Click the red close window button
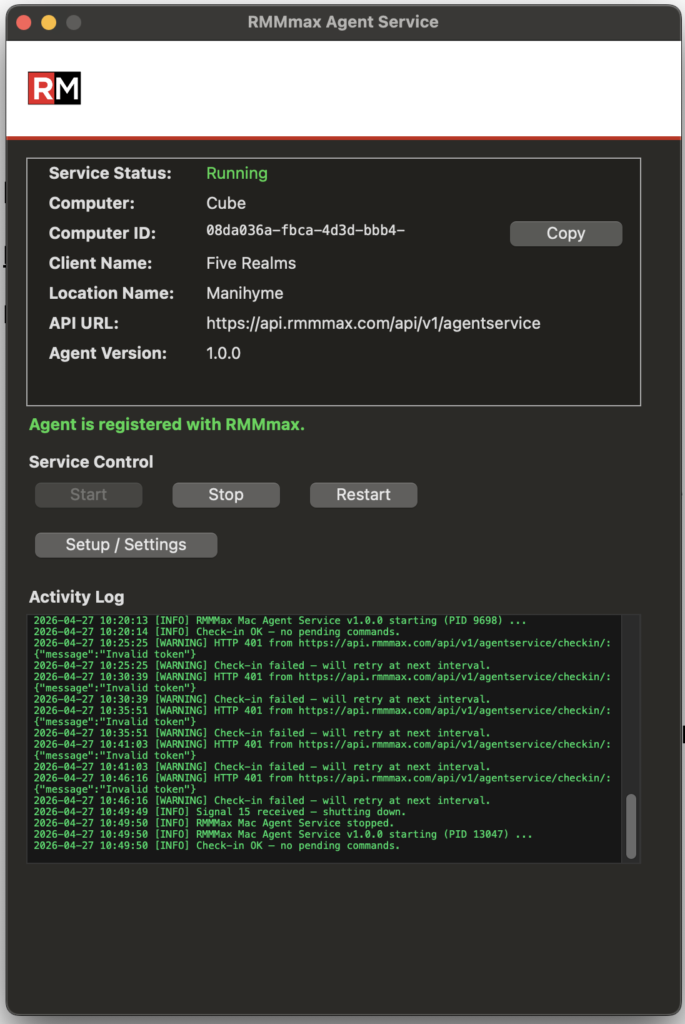Screen dimensions: 685x1024 pyautogui.click(x=24, y=22)
